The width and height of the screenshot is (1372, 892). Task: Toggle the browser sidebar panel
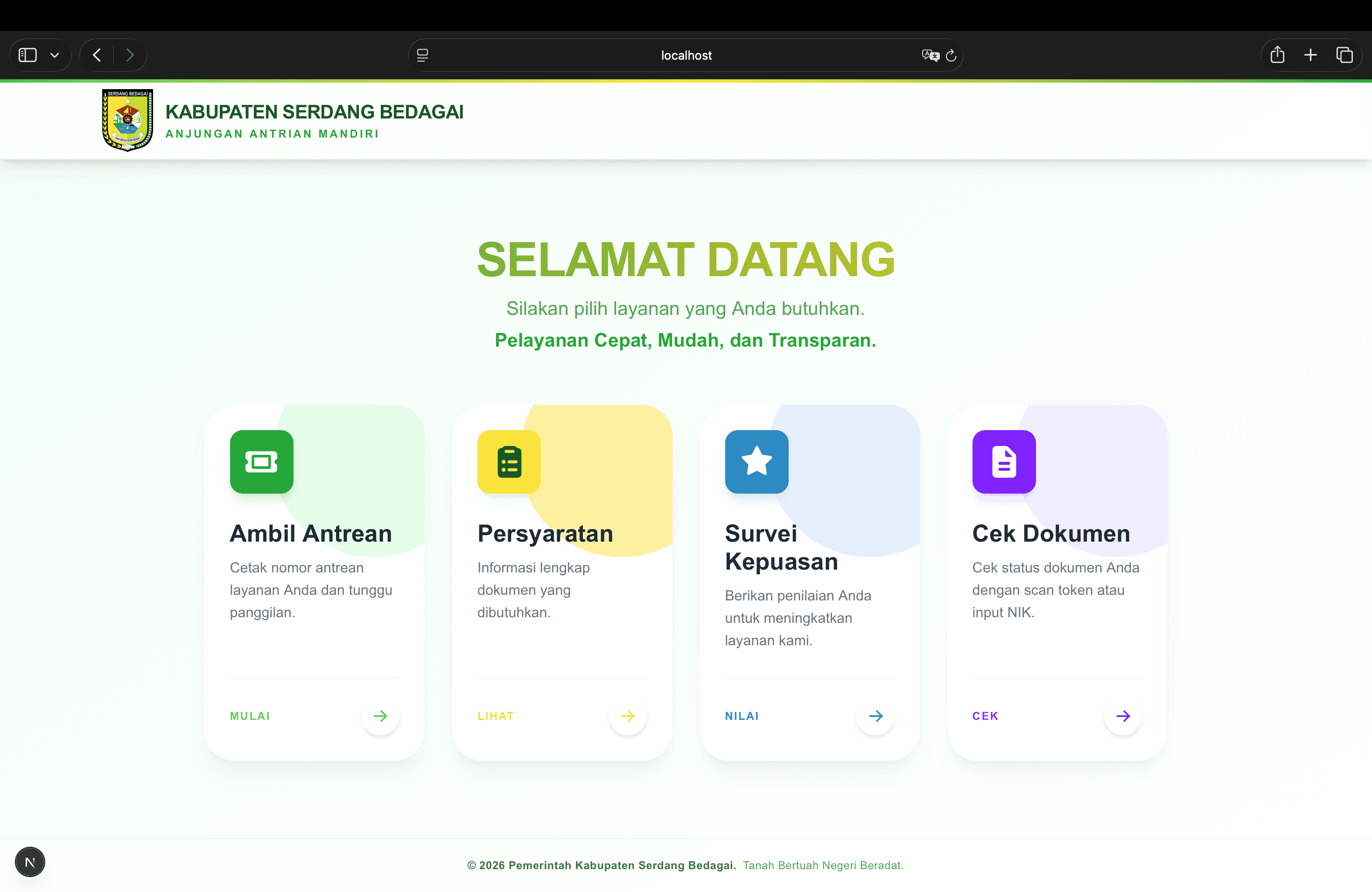click(x=27, y=55)
